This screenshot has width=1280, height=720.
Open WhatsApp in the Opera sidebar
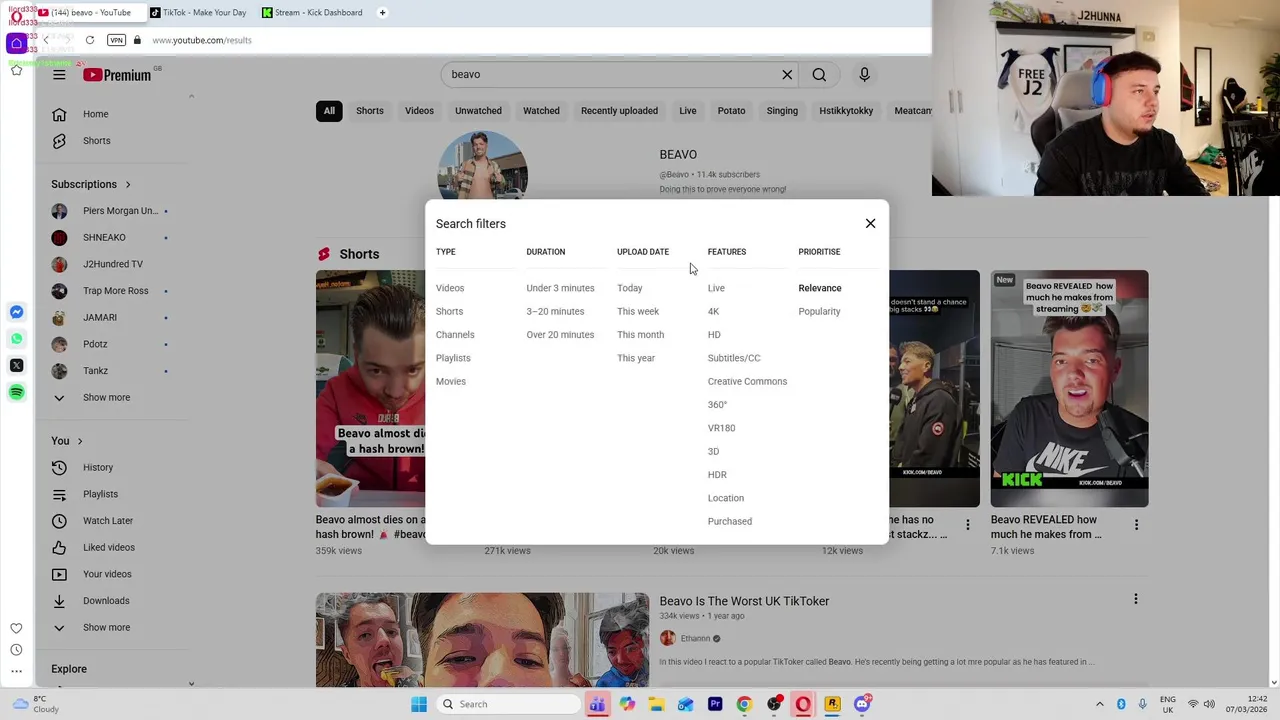pos(16,339)
